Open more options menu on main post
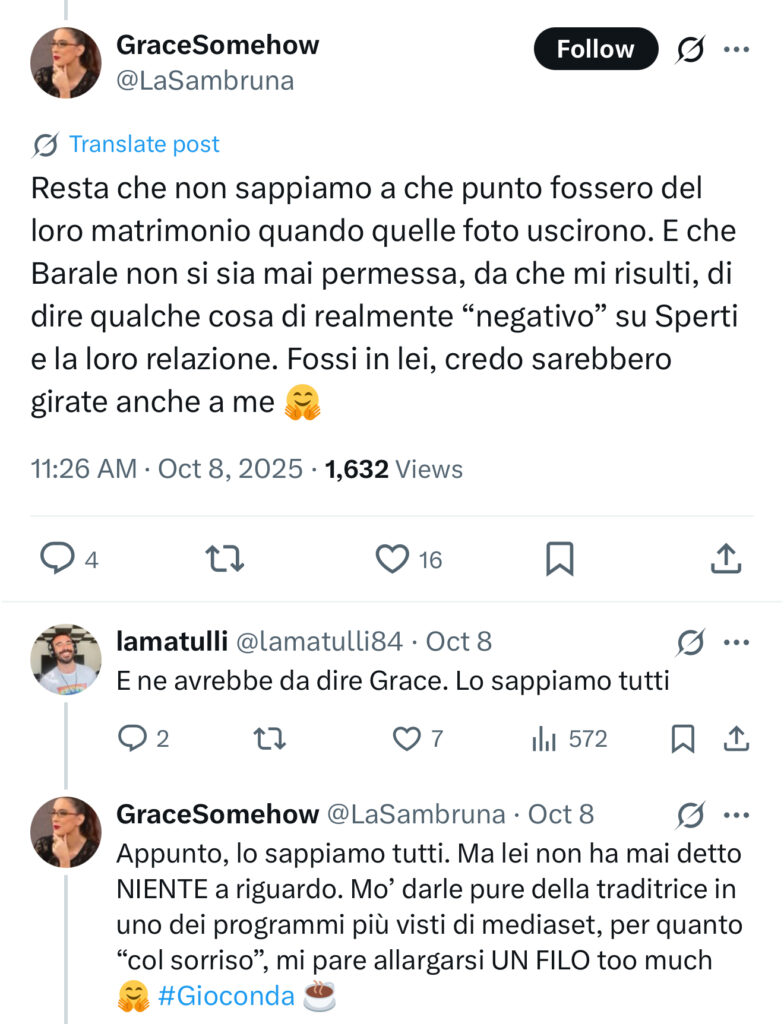784x1024 pixels. tap(736, 49)
